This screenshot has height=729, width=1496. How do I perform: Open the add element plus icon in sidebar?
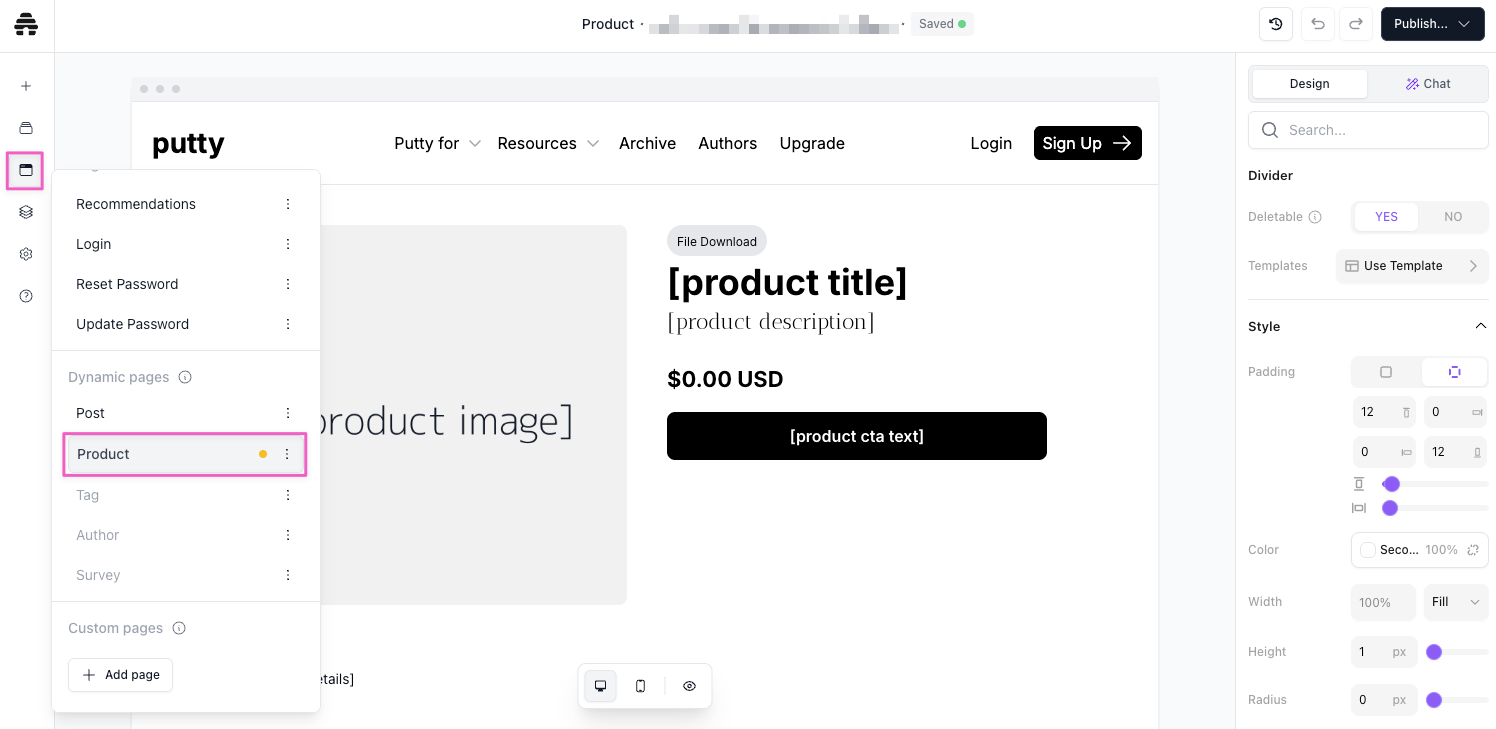click(26, 86)
